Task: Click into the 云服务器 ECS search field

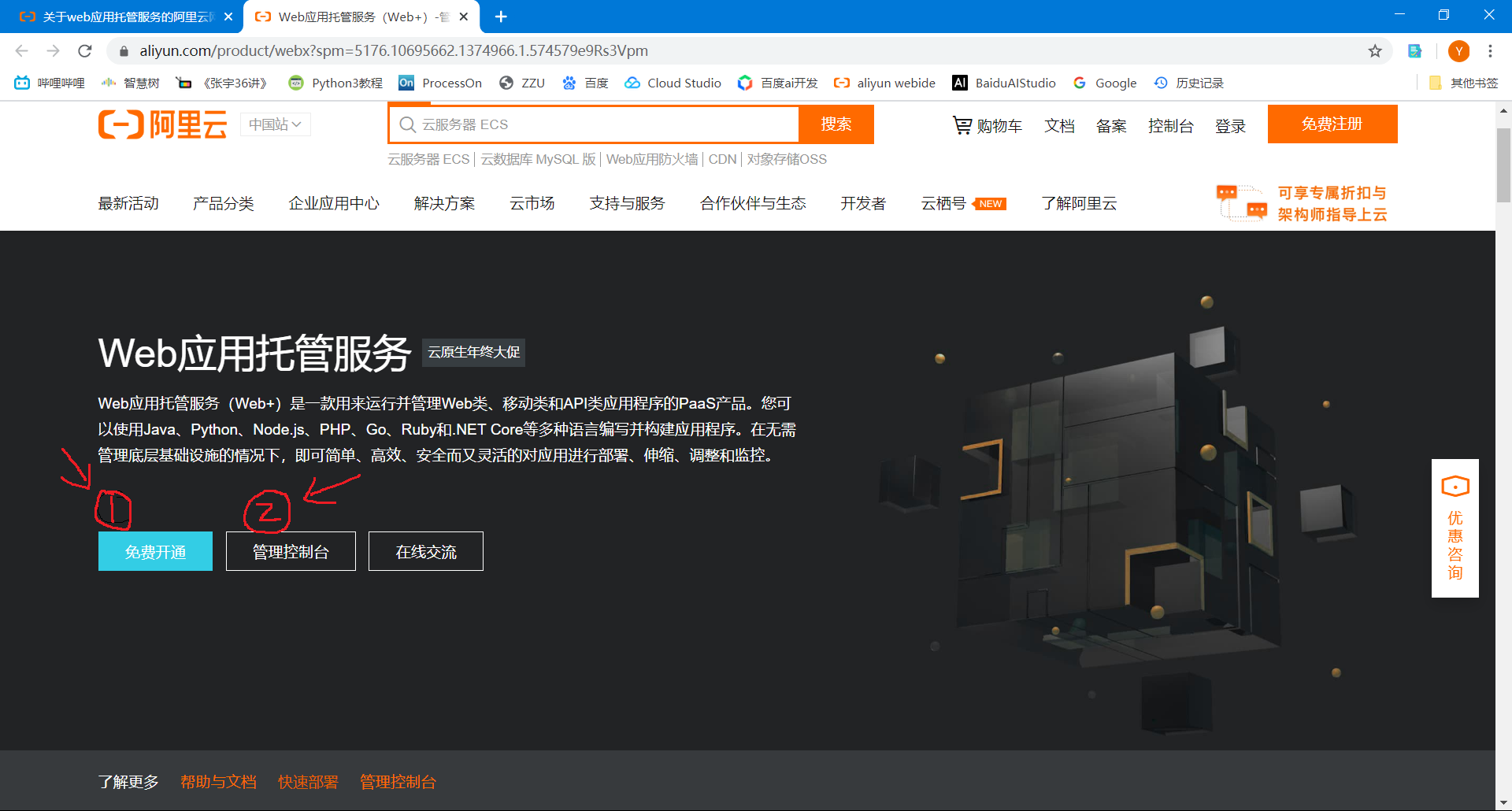Action: click(595, 124)
